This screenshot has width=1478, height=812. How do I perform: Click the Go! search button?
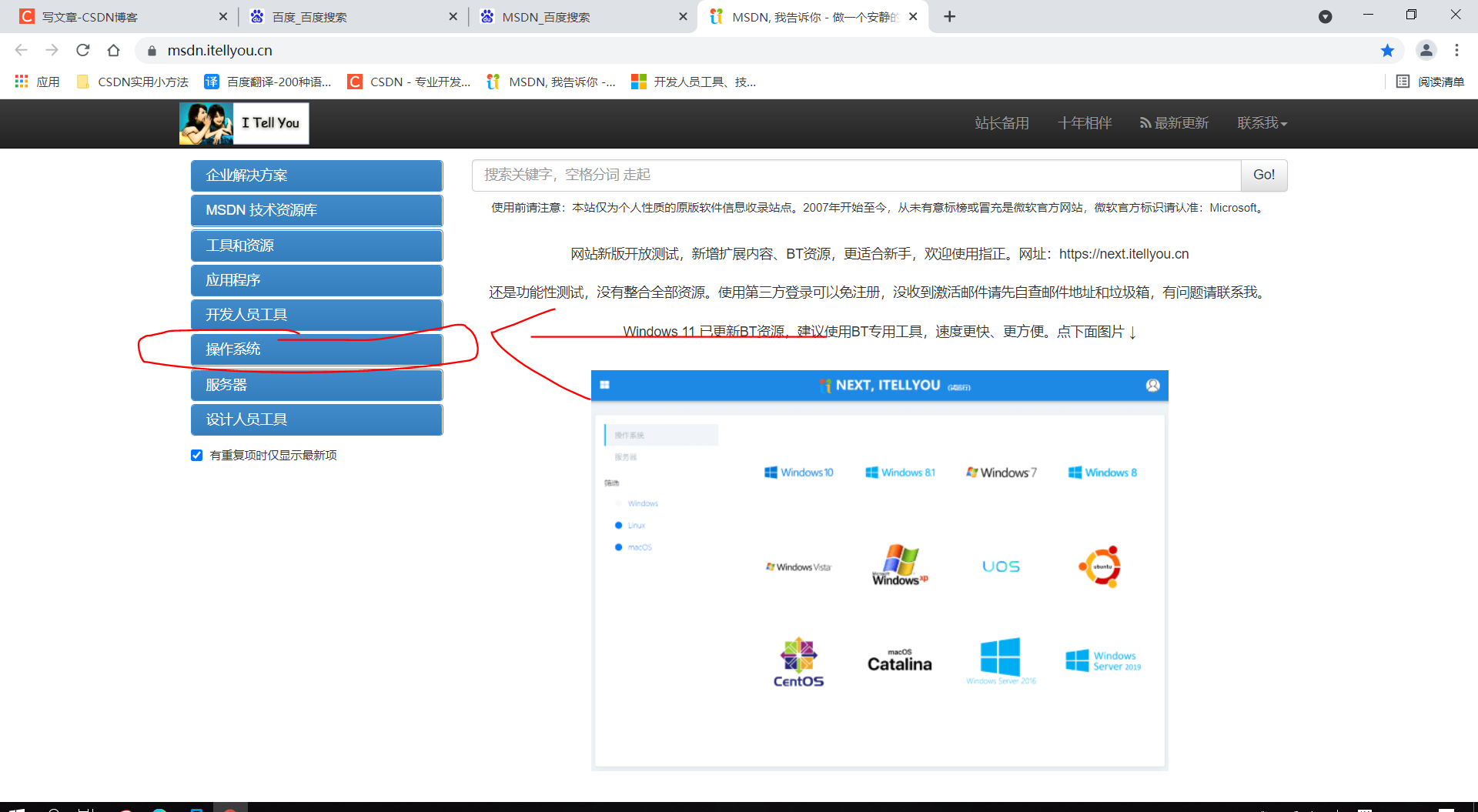1264,175
